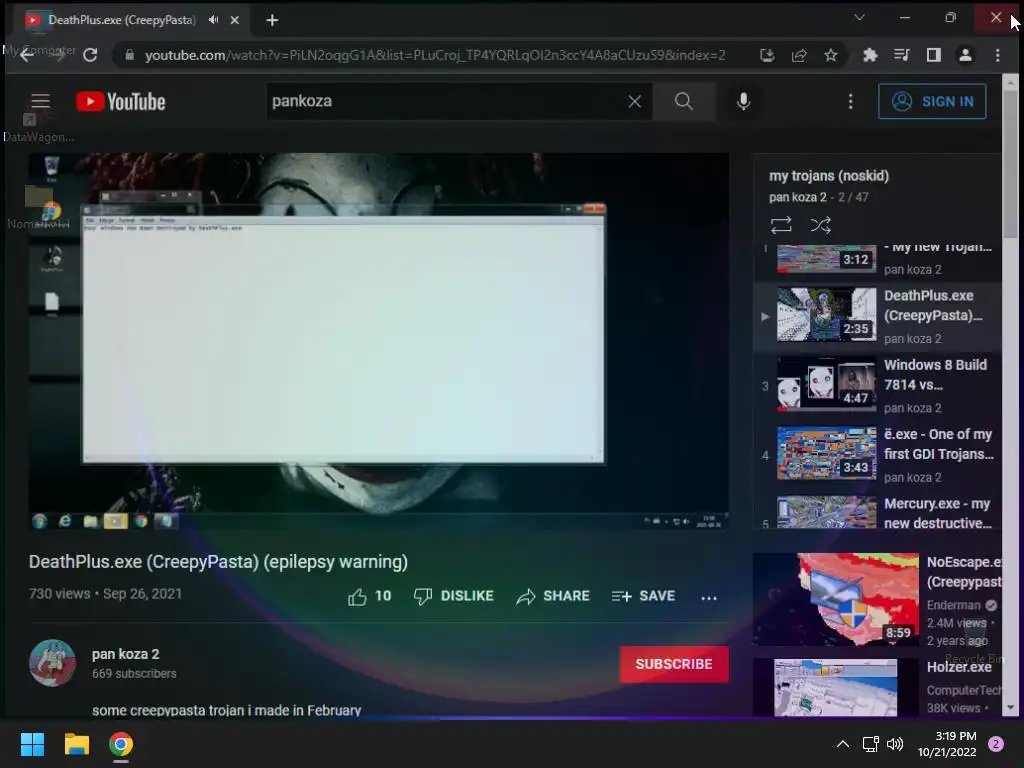
Task: Clear the pankoza search text
Action: [634, 101]
